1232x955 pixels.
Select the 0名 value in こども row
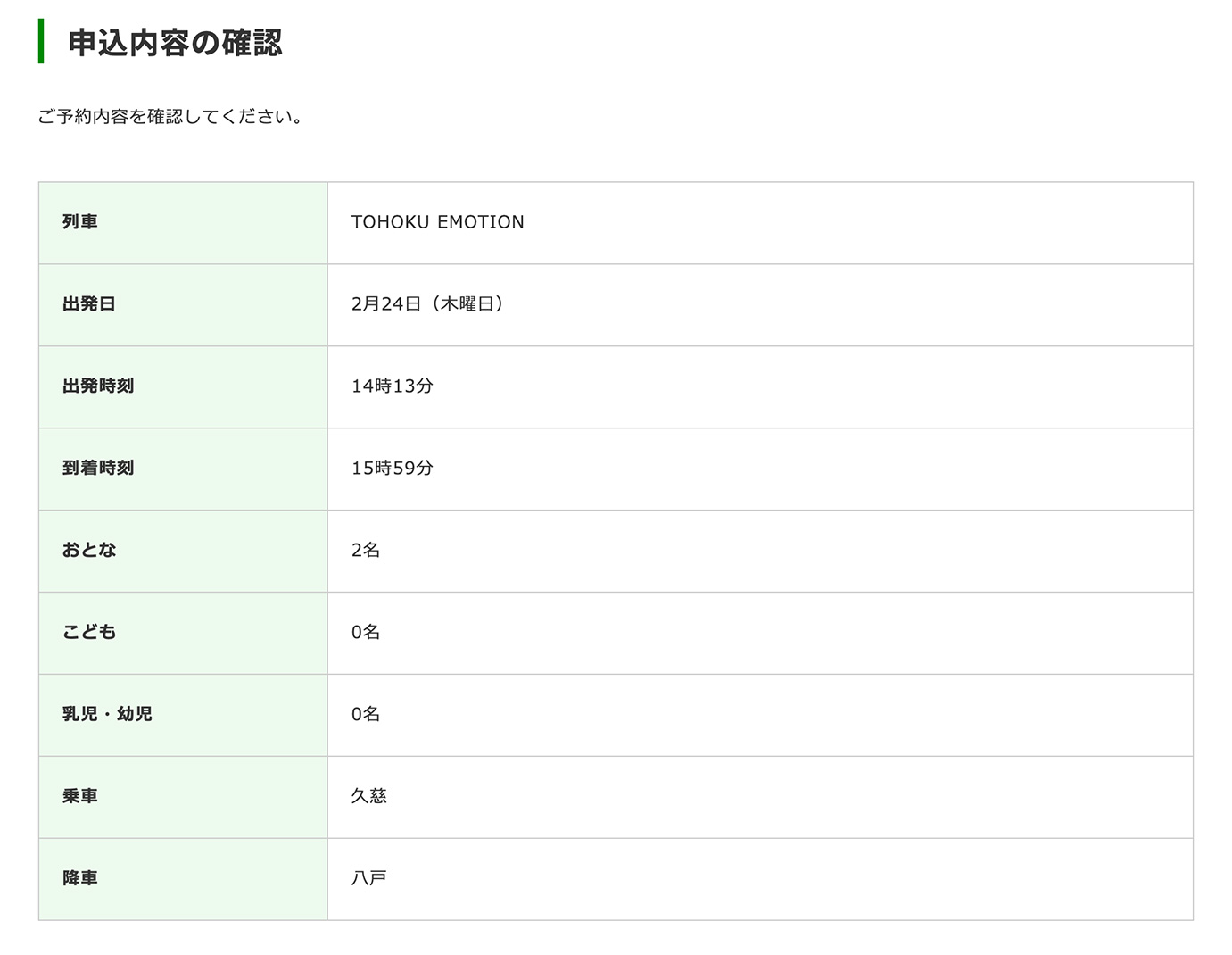coord(366,633)
